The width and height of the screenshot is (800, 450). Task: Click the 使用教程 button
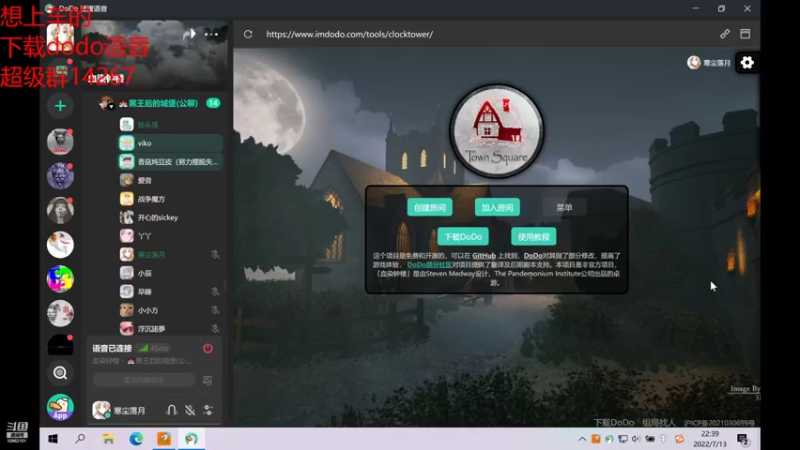[x=534, y=237]
